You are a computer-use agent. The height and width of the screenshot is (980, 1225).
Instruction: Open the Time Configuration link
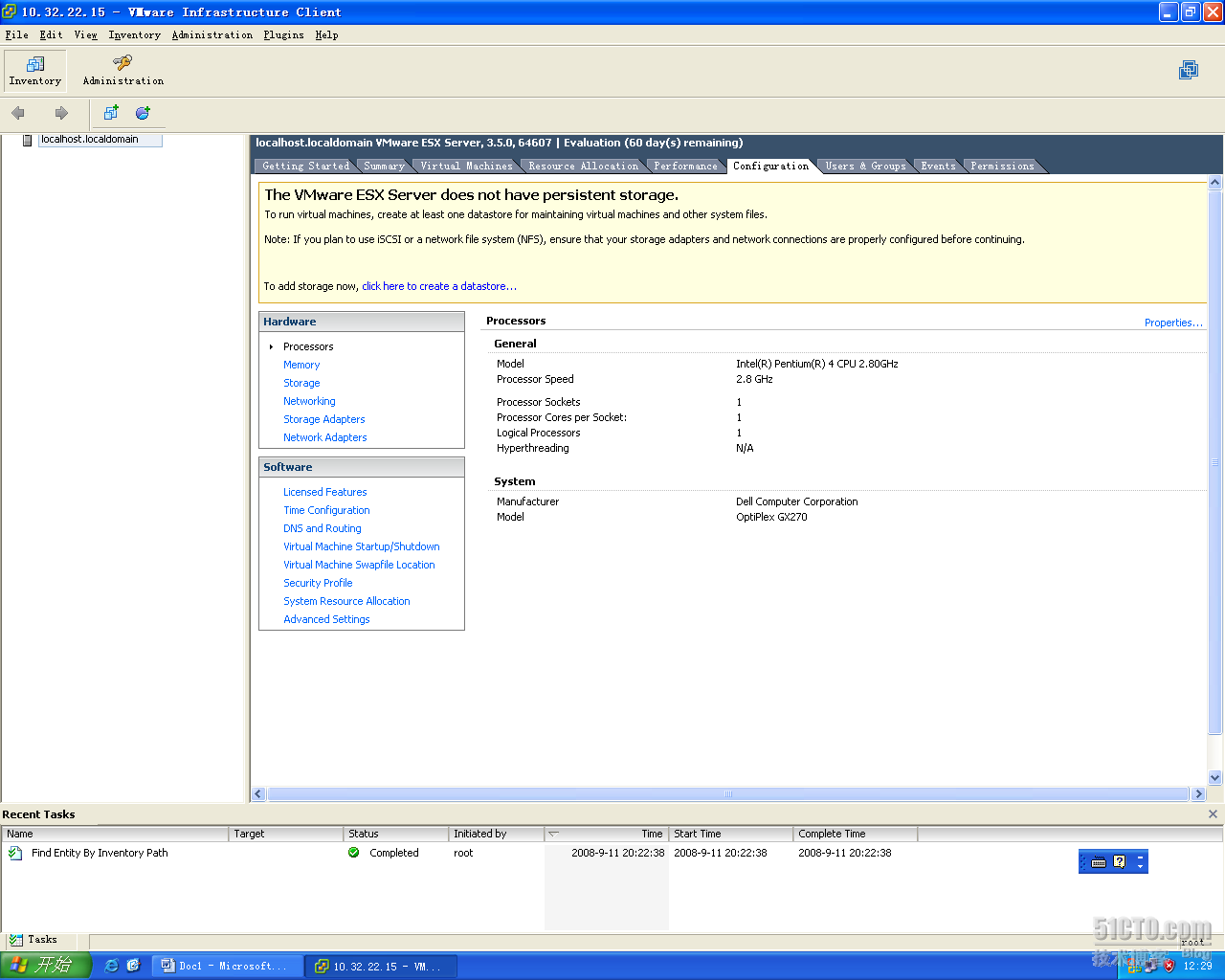tap(326, 510)
